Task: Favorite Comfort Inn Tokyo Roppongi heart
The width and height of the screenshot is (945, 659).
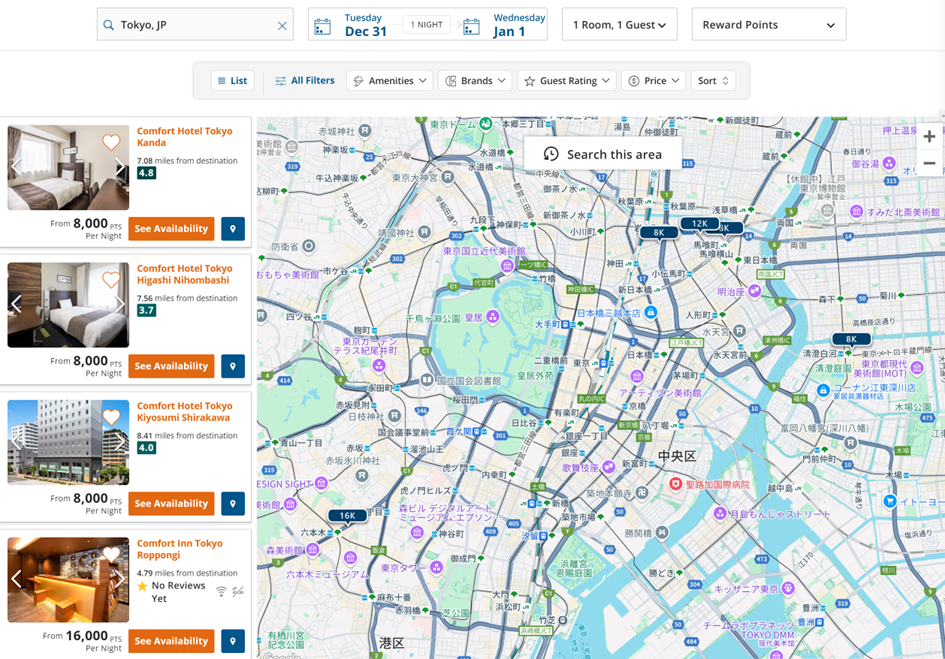Action: point(111,555)
